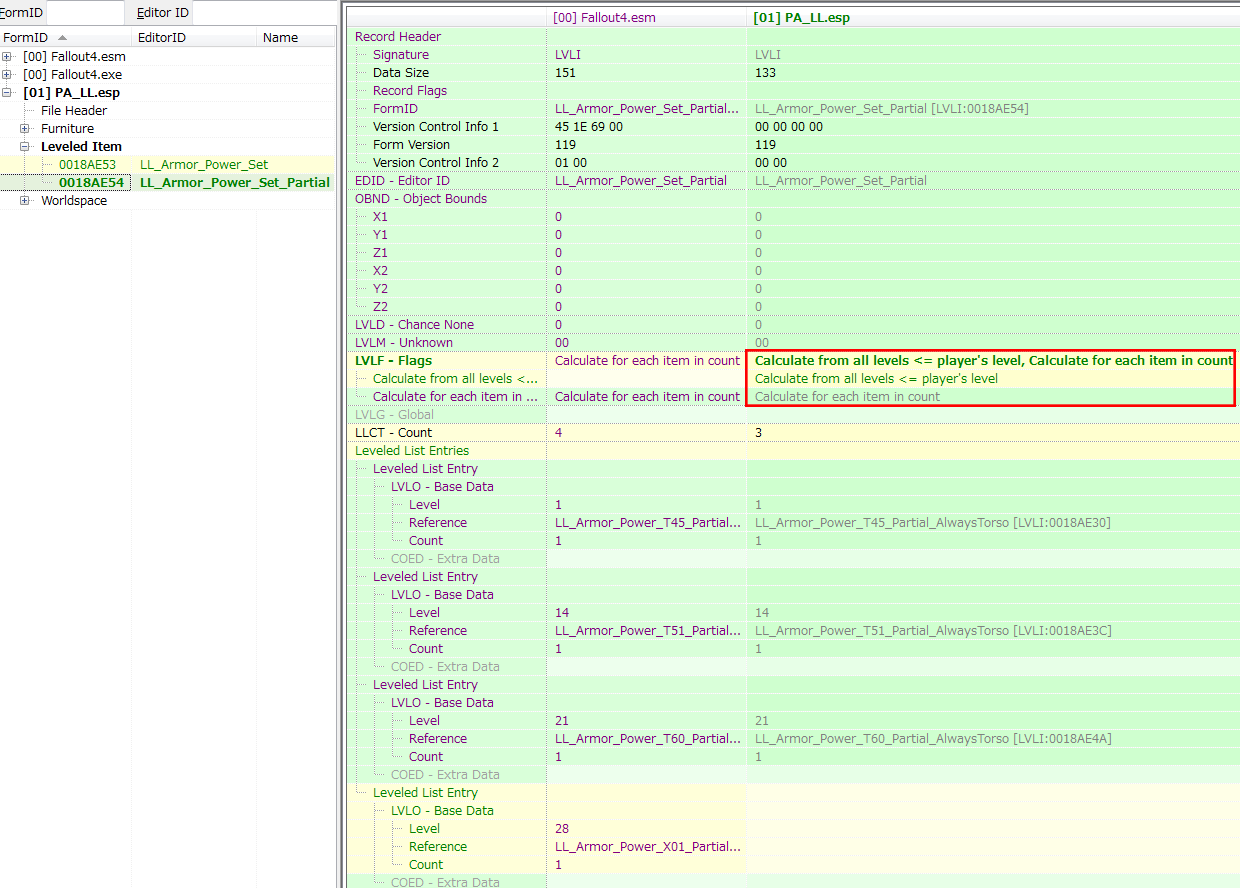Image resolution: width=1240 pixels, height=888 pixels.
Task: Select the Form Version row label
Action: tap(411, 144)
